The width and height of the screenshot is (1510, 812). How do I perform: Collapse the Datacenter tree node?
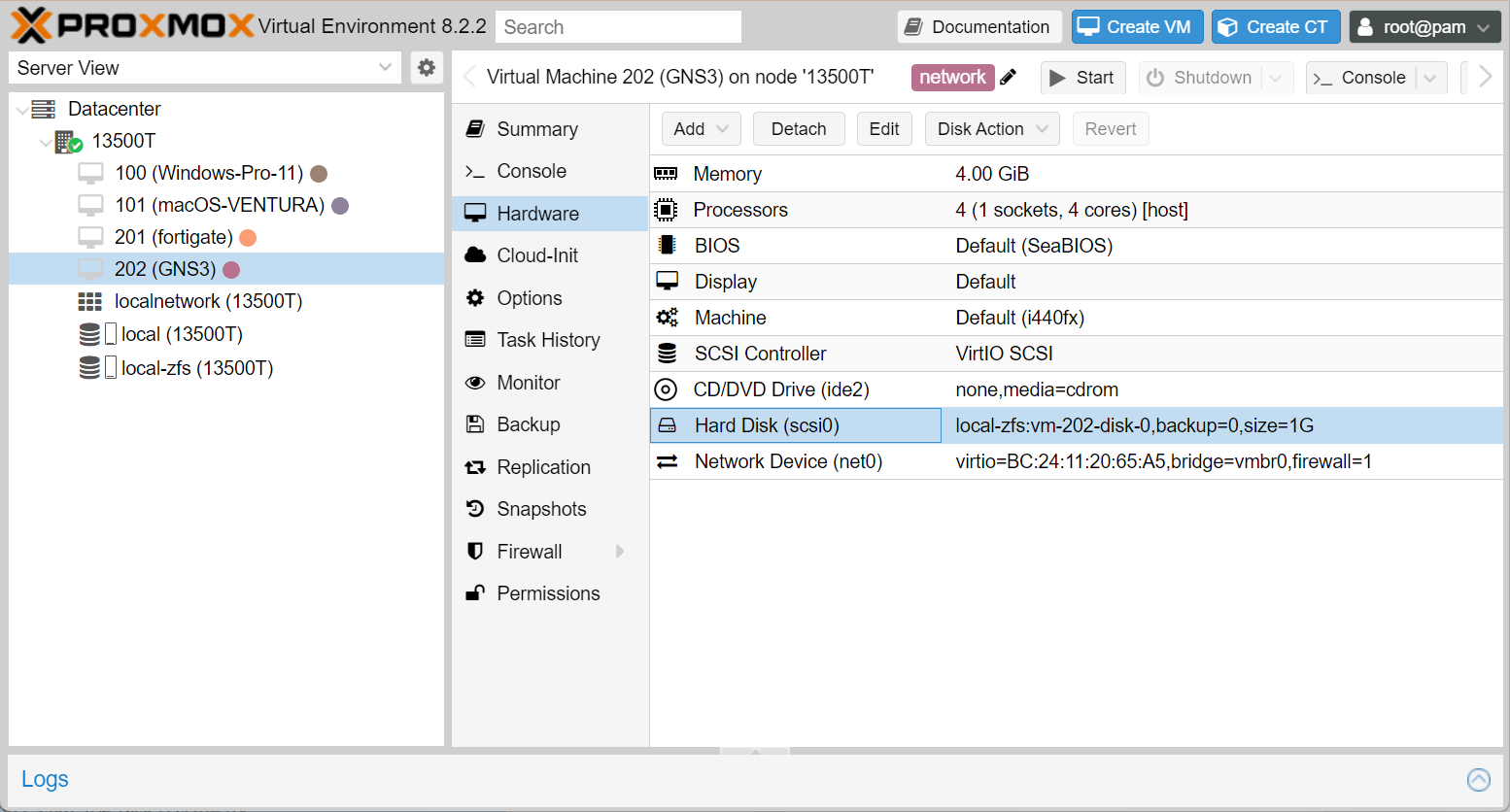(x=22, y=110)
